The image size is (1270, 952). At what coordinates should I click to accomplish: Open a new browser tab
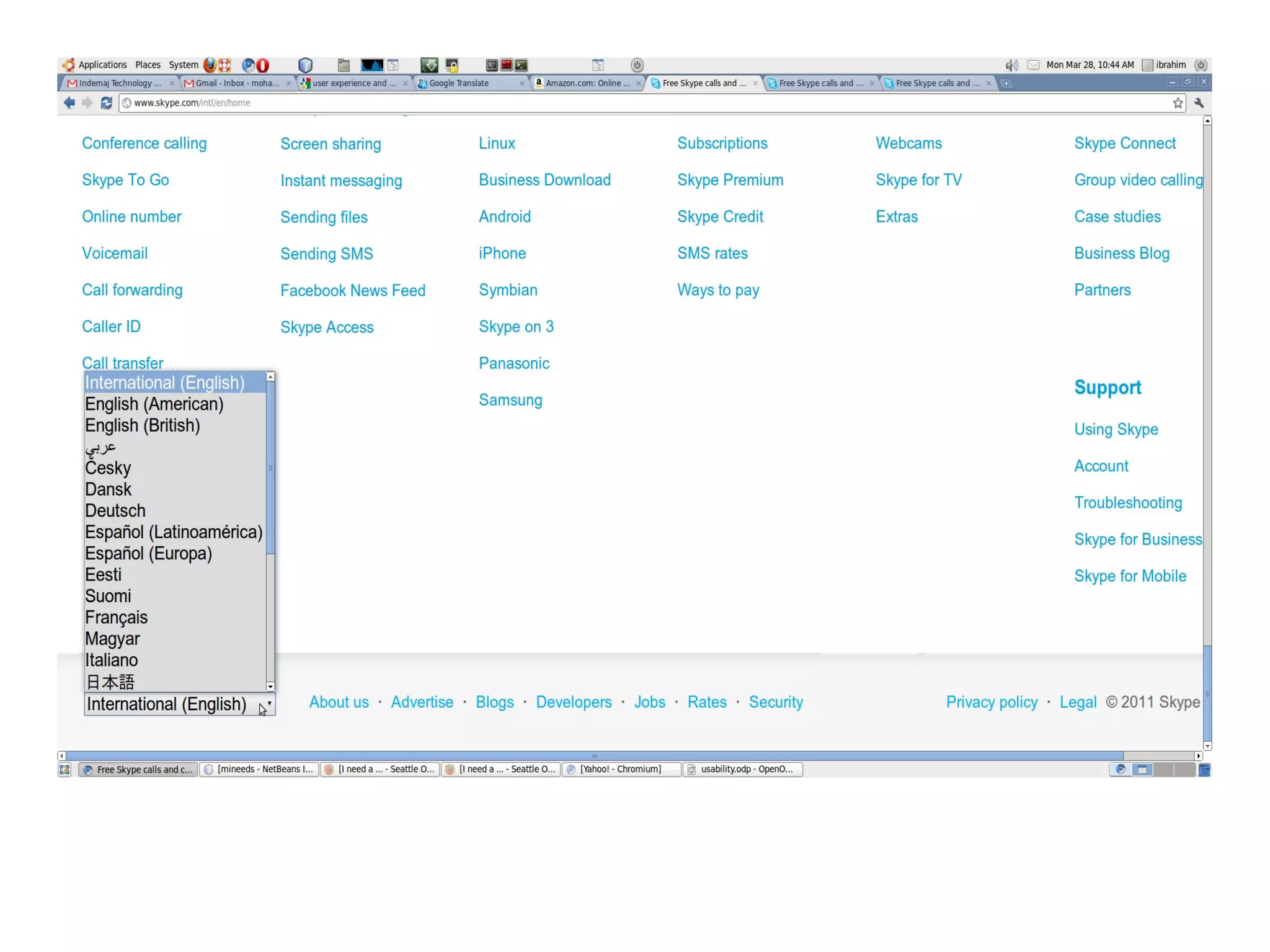tap(1006, 83)
